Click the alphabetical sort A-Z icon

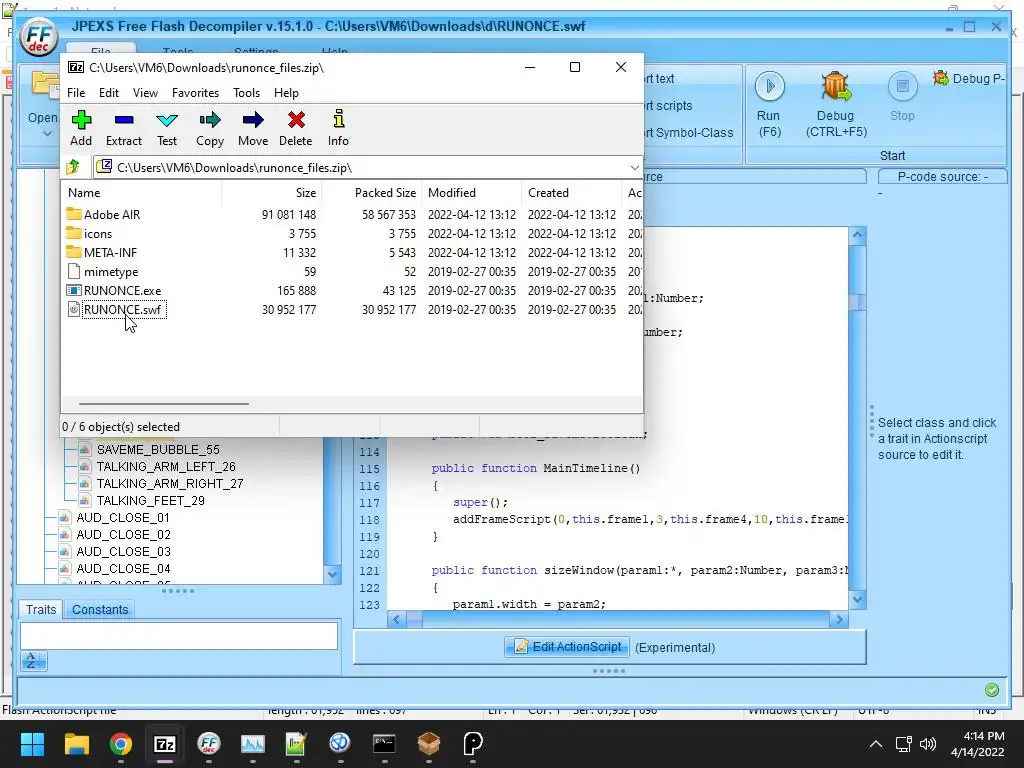33,661
